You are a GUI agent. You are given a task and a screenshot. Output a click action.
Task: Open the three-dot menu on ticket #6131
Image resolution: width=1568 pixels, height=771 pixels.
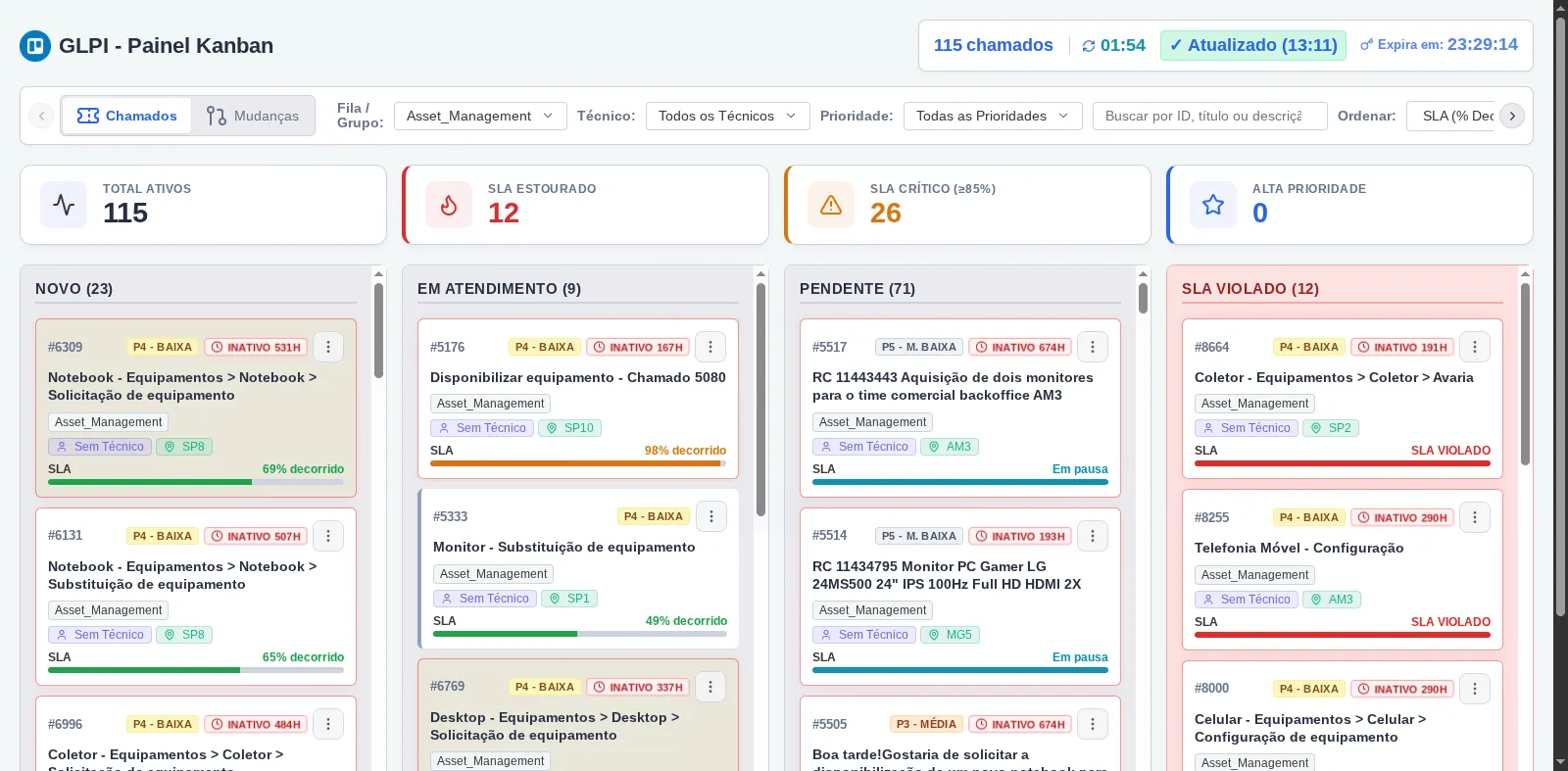(x=328, y=536)
